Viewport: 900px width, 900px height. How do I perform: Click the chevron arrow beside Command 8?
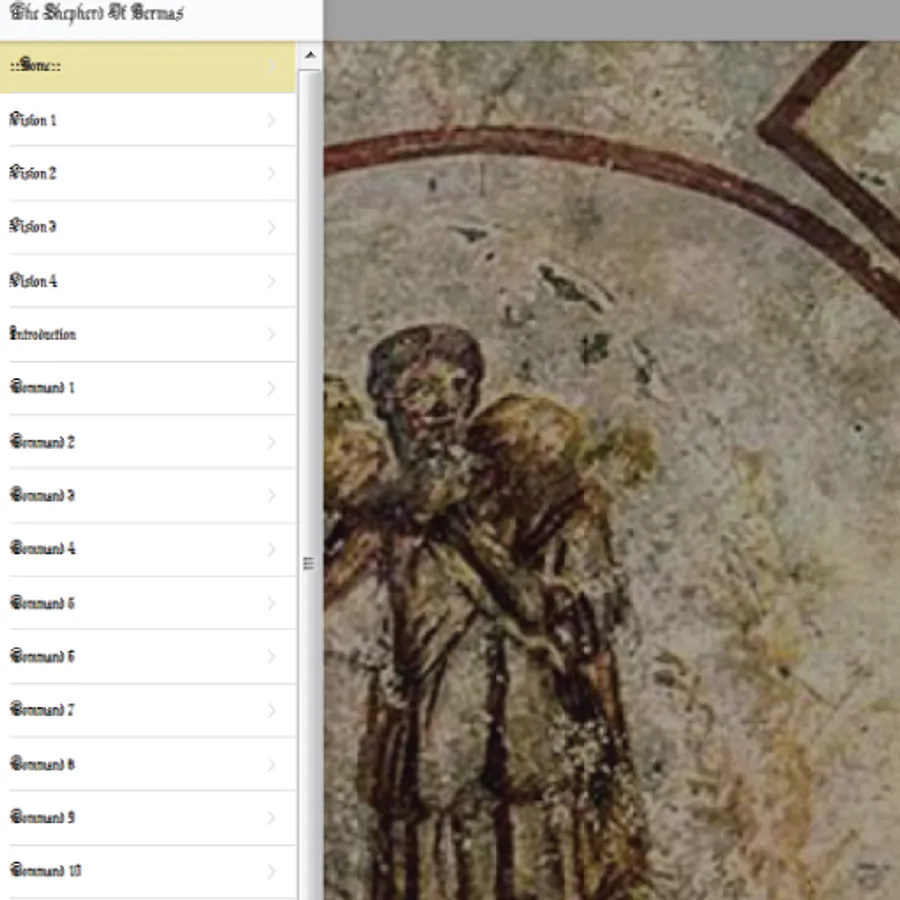[x=271, y=764]
